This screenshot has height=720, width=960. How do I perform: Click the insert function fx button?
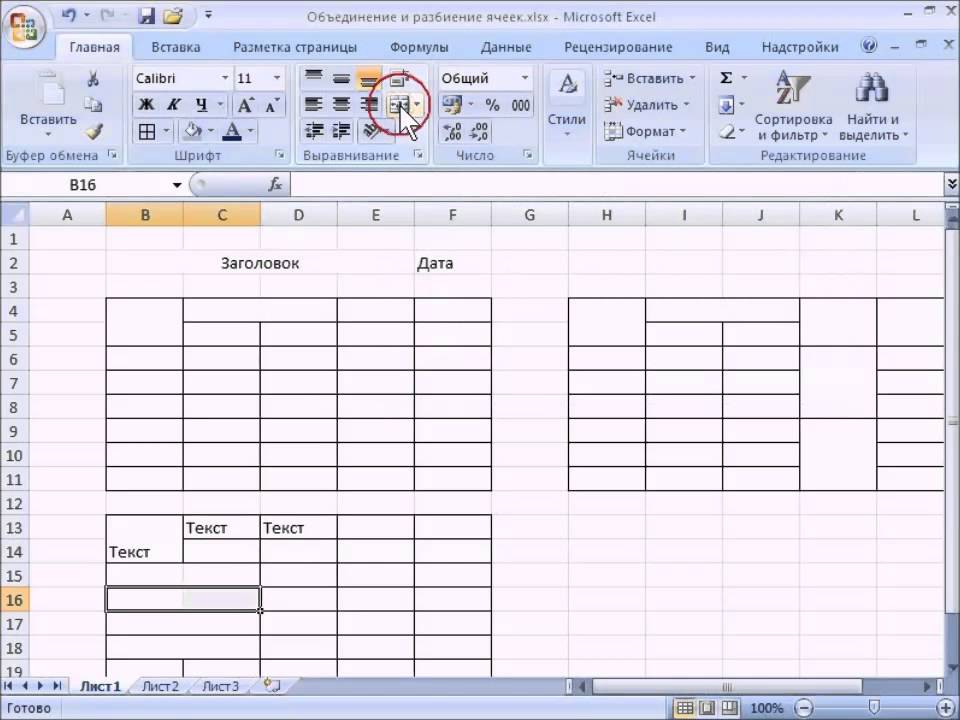[276, 184]
